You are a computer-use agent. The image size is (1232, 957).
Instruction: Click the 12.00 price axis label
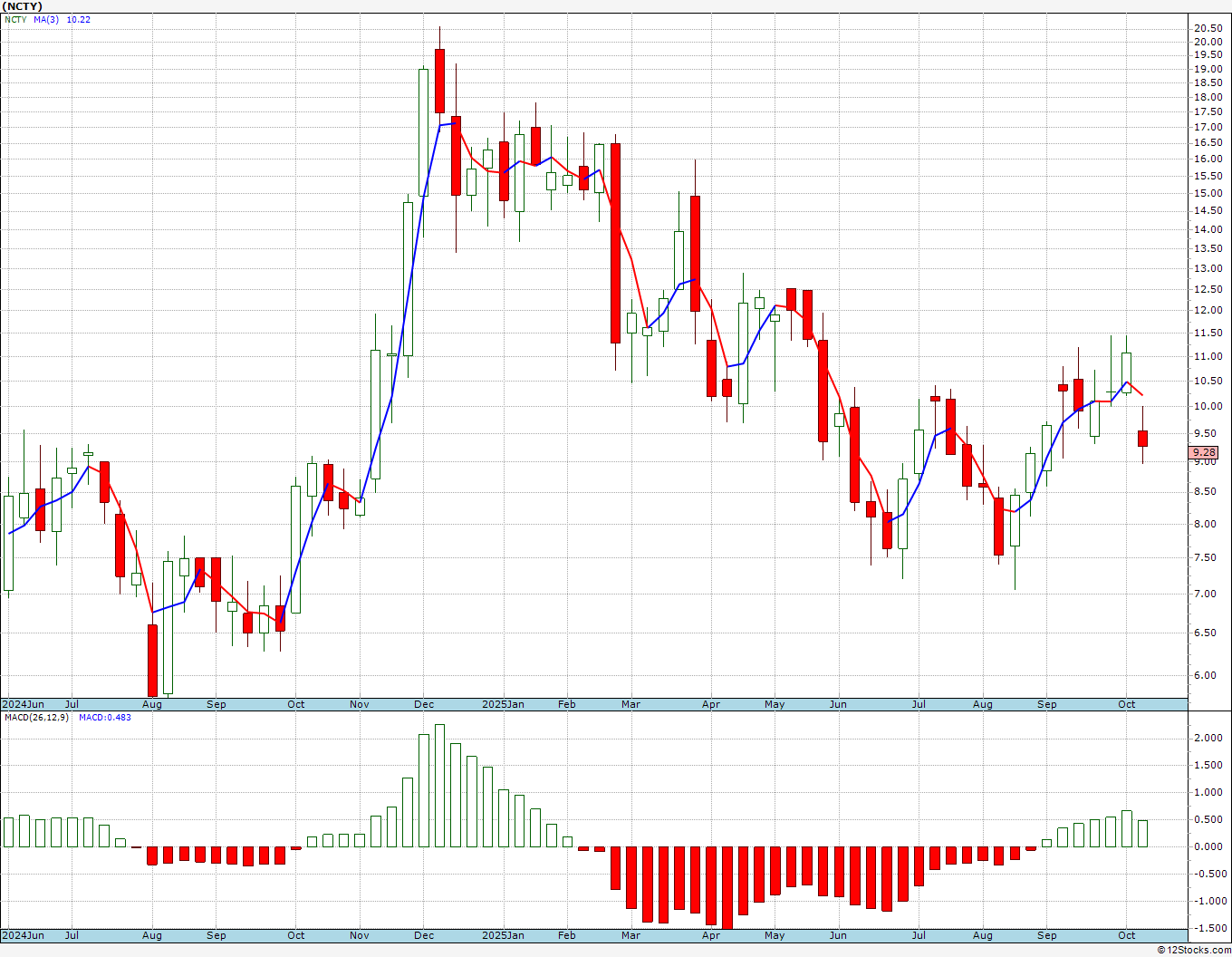(1207, 310)
